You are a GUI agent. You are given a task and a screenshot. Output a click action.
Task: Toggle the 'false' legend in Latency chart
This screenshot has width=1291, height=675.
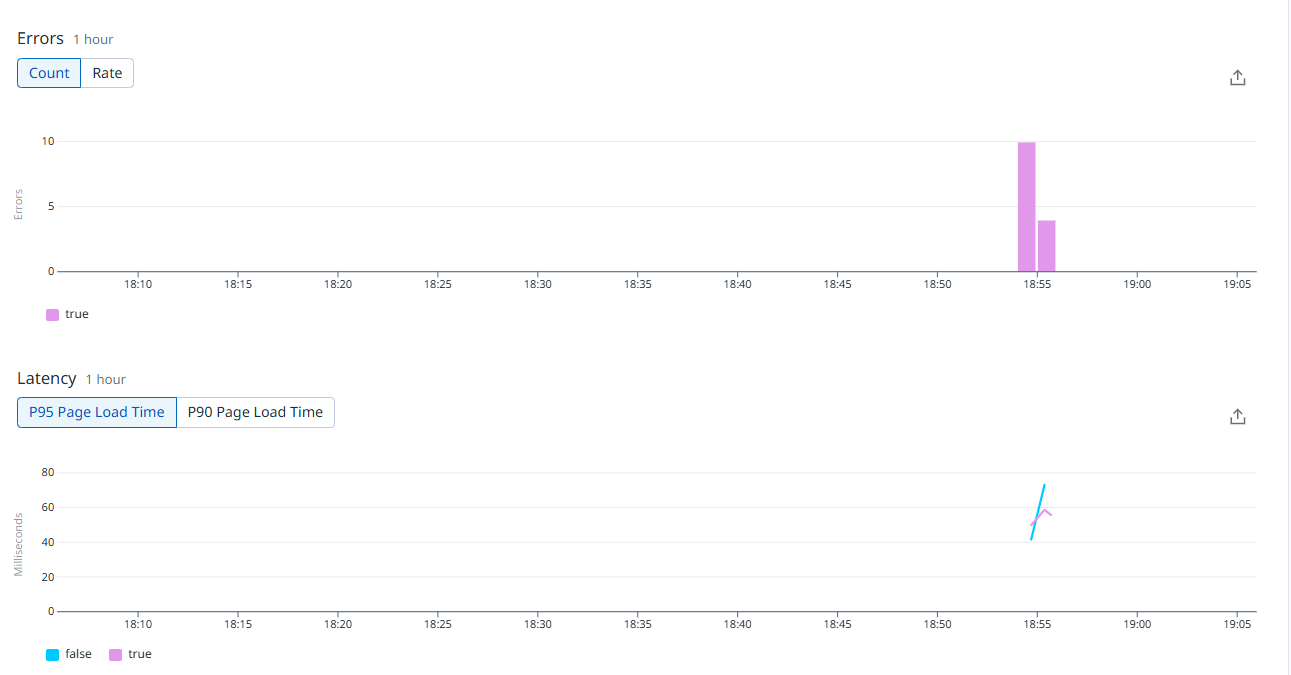[69, 654]
